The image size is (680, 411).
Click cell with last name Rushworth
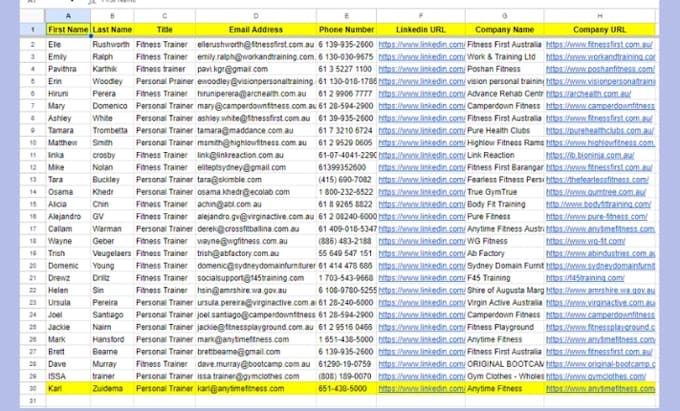(x=111, y=44)
